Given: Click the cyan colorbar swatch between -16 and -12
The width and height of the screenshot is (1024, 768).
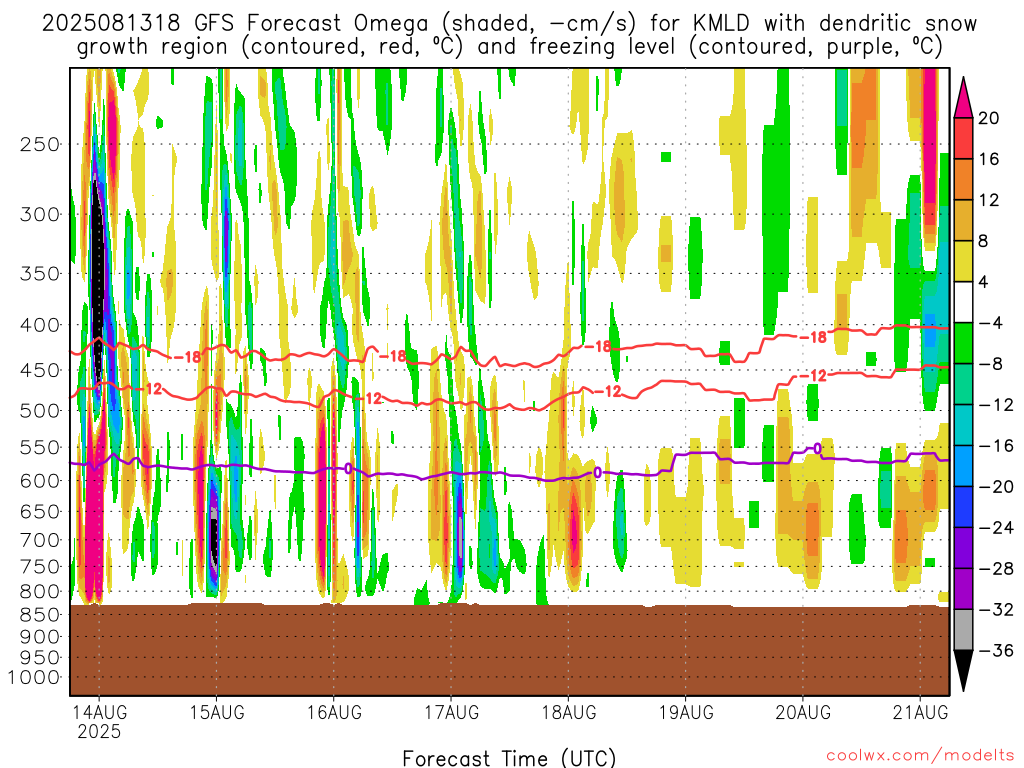Looking at the screenshot, I should (x=963, y=425).
